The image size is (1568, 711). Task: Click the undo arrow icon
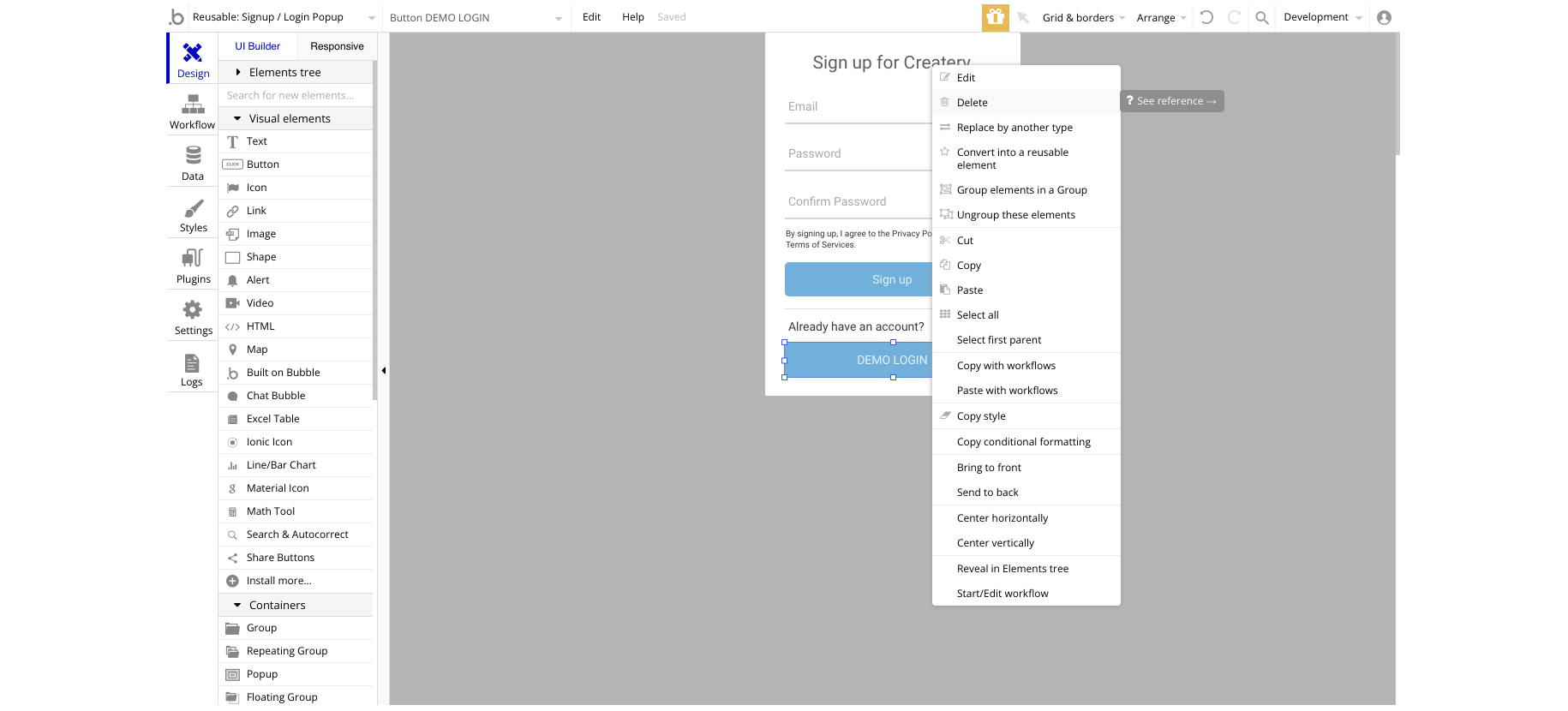pos(1206,17)
